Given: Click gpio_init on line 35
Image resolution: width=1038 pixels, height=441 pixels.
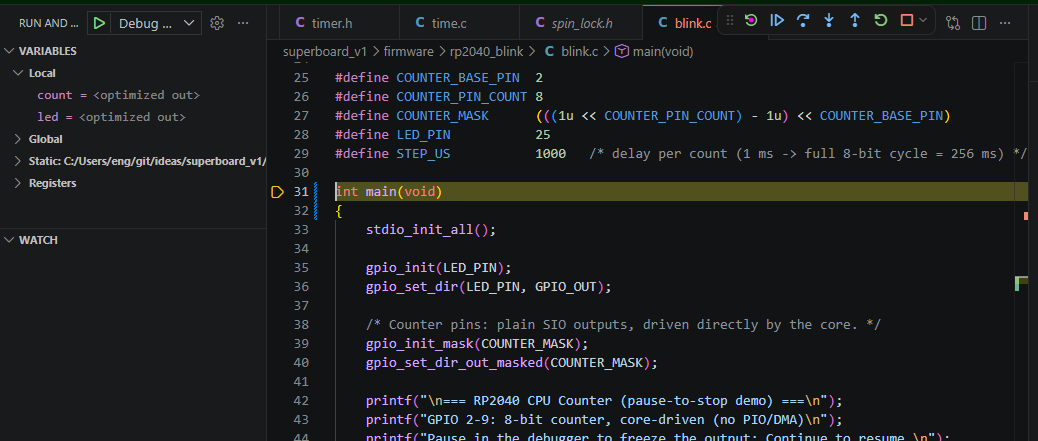Looking at the screenshot, I should pos(401,268).
